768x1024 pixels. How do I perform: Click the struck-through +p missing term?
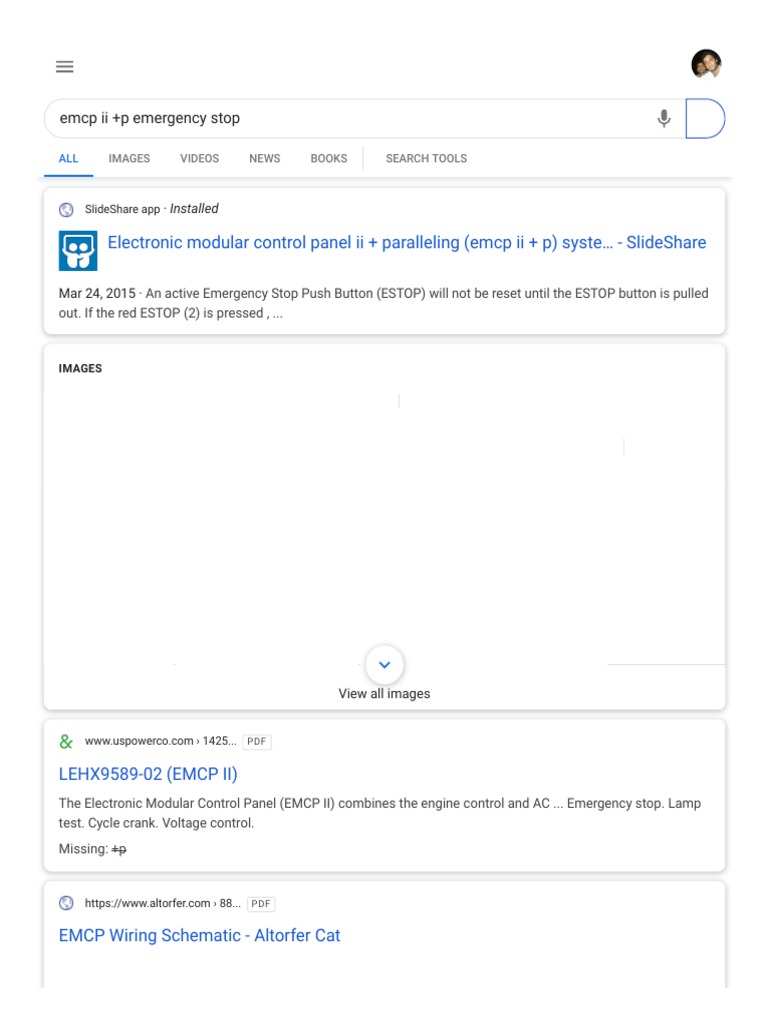[119, 849]
